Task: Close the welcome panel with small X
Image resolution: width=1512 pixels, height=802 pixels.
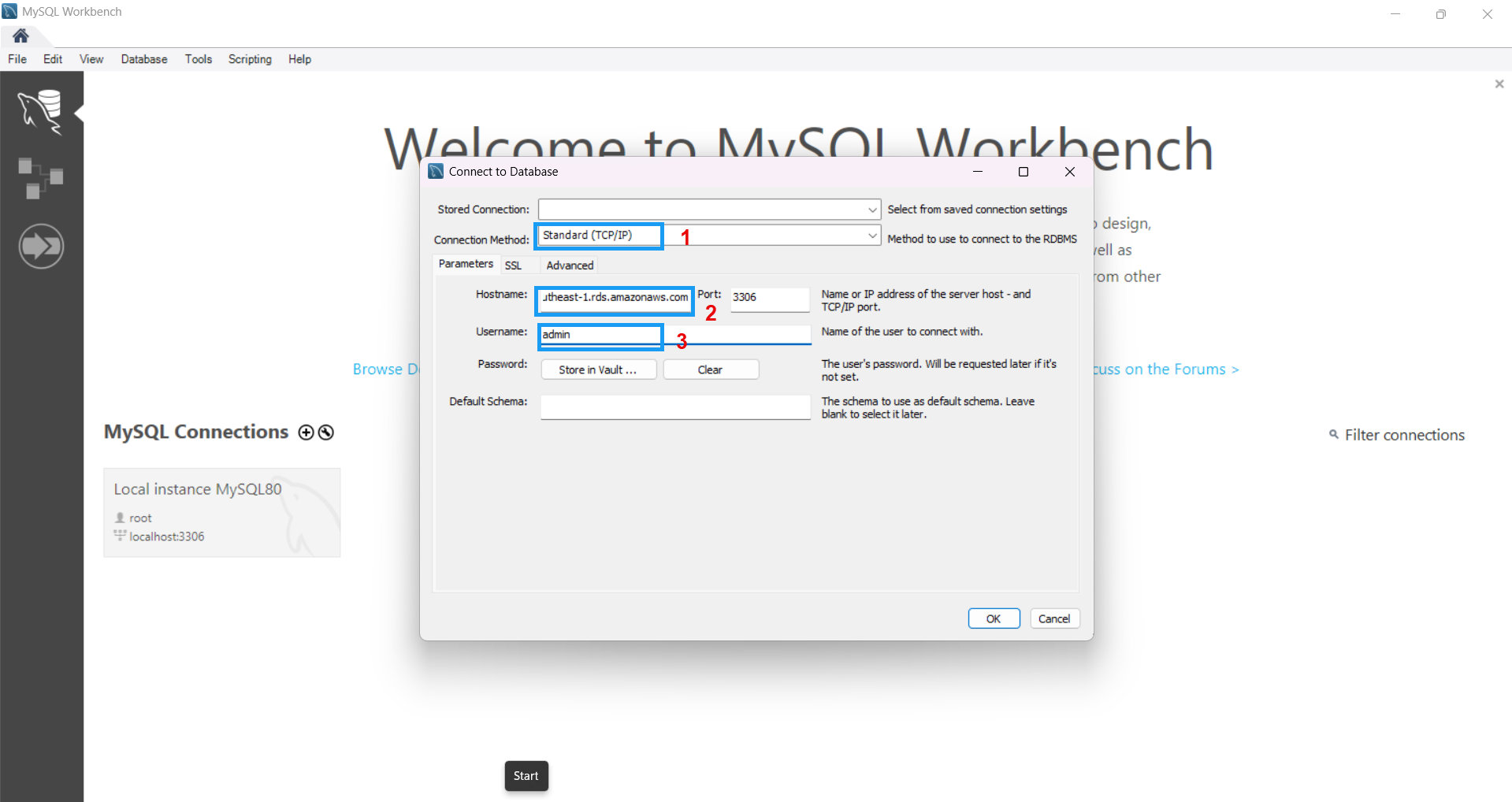Action: pyautogui.click(x=1499, y=84)
